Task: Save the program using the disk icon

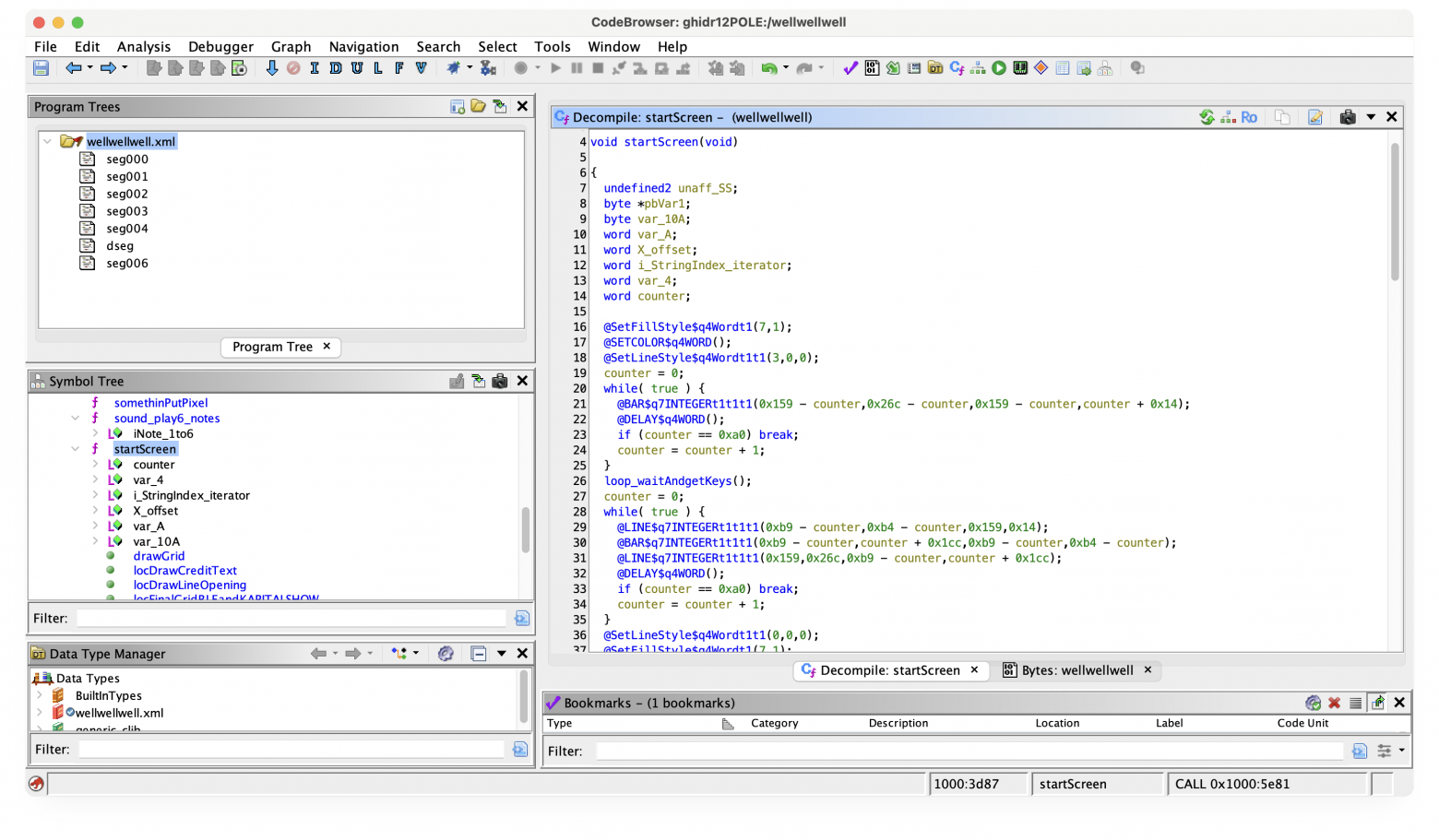Action: click(x=41, y=67)
